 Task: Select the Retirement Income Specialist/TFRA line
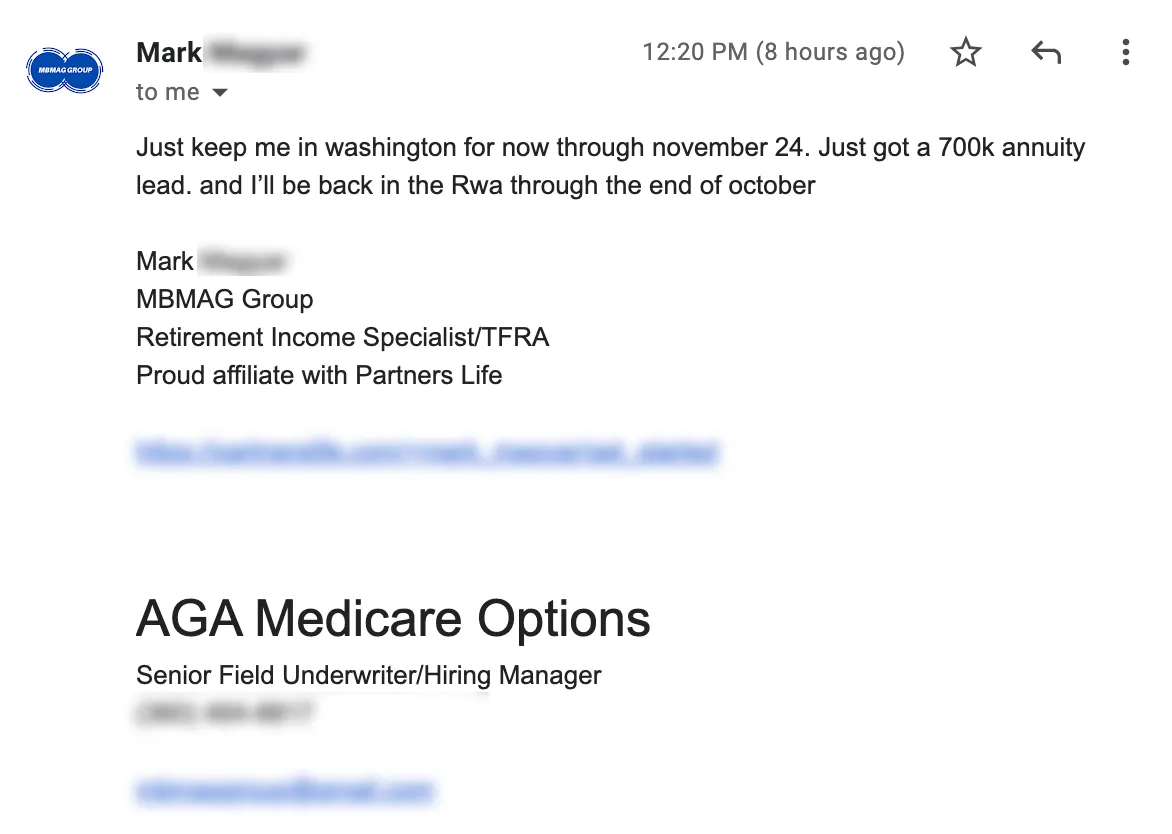tap(342, 337)
